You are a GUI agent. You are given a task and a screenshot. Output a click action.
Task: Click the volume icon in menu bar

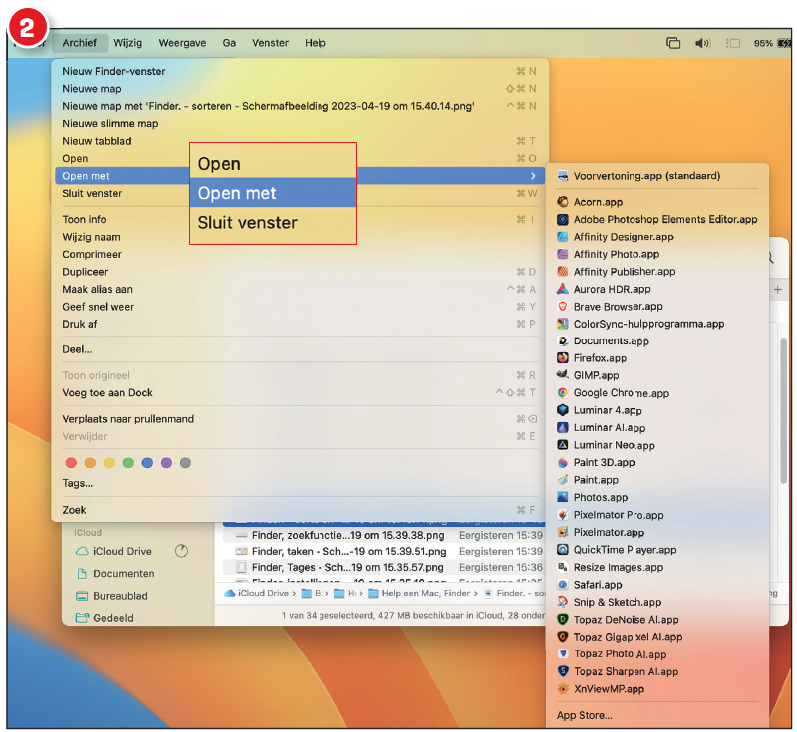(x=702, y=43)
